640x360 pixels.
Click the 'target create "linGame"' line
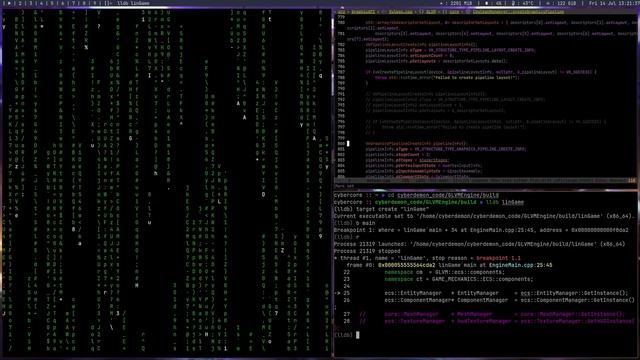coord(381,209)
